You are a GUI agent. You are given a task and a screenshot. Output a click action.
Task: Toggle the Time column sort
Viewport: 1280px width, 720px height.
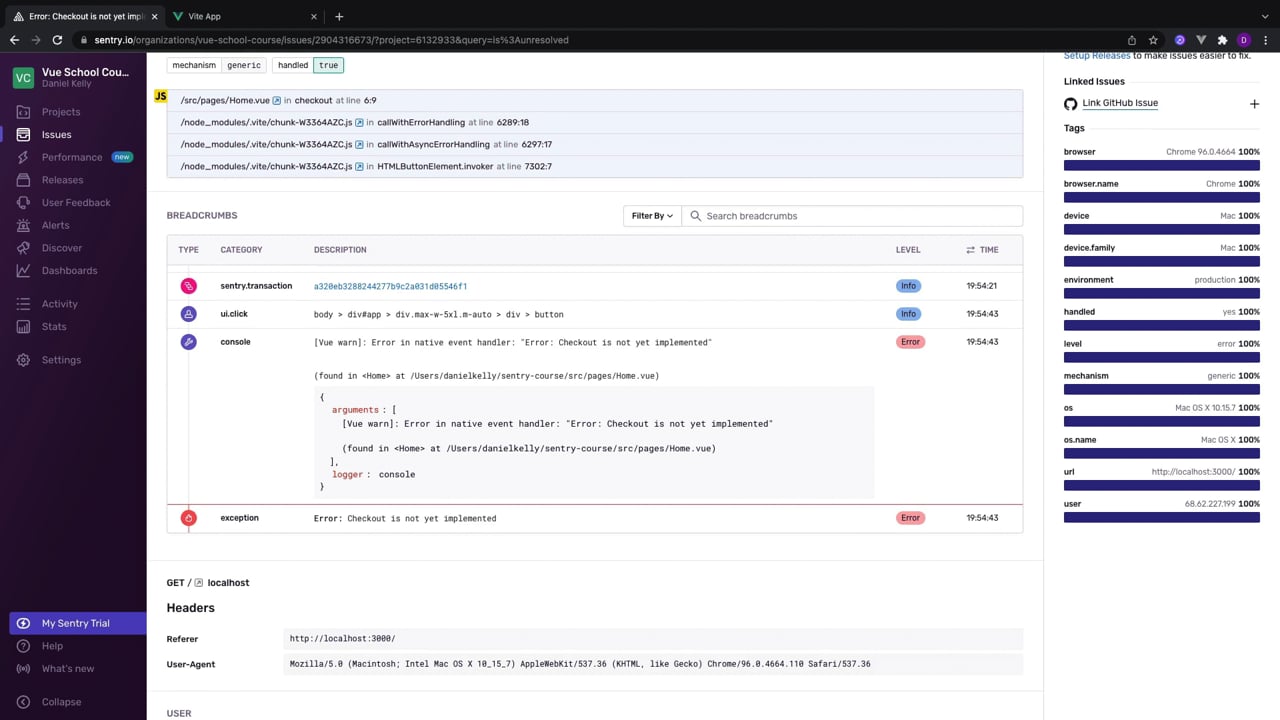[x=982, y=250]
